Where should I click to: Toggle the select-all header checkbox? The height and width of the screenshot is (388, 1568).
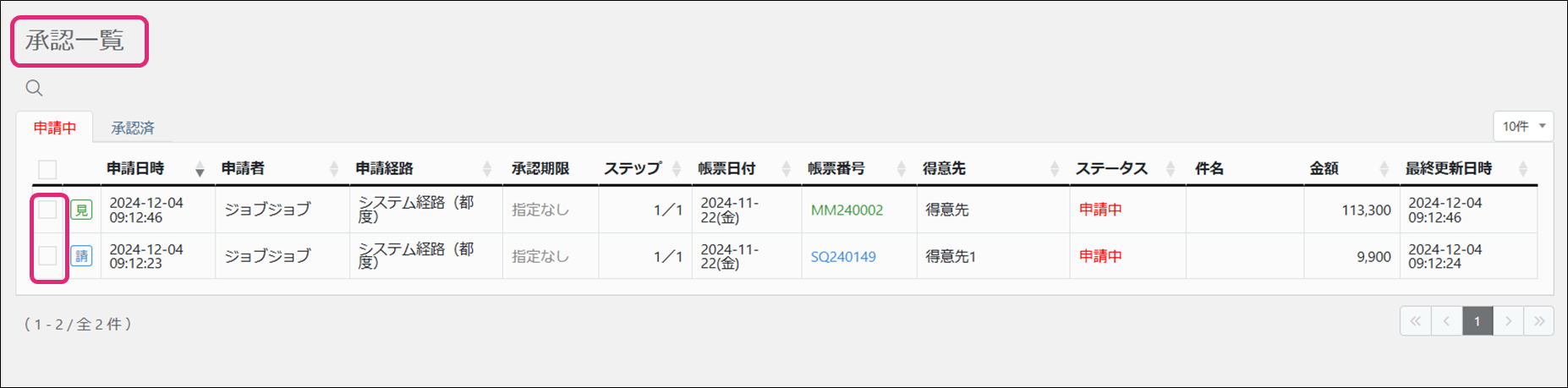48,169
